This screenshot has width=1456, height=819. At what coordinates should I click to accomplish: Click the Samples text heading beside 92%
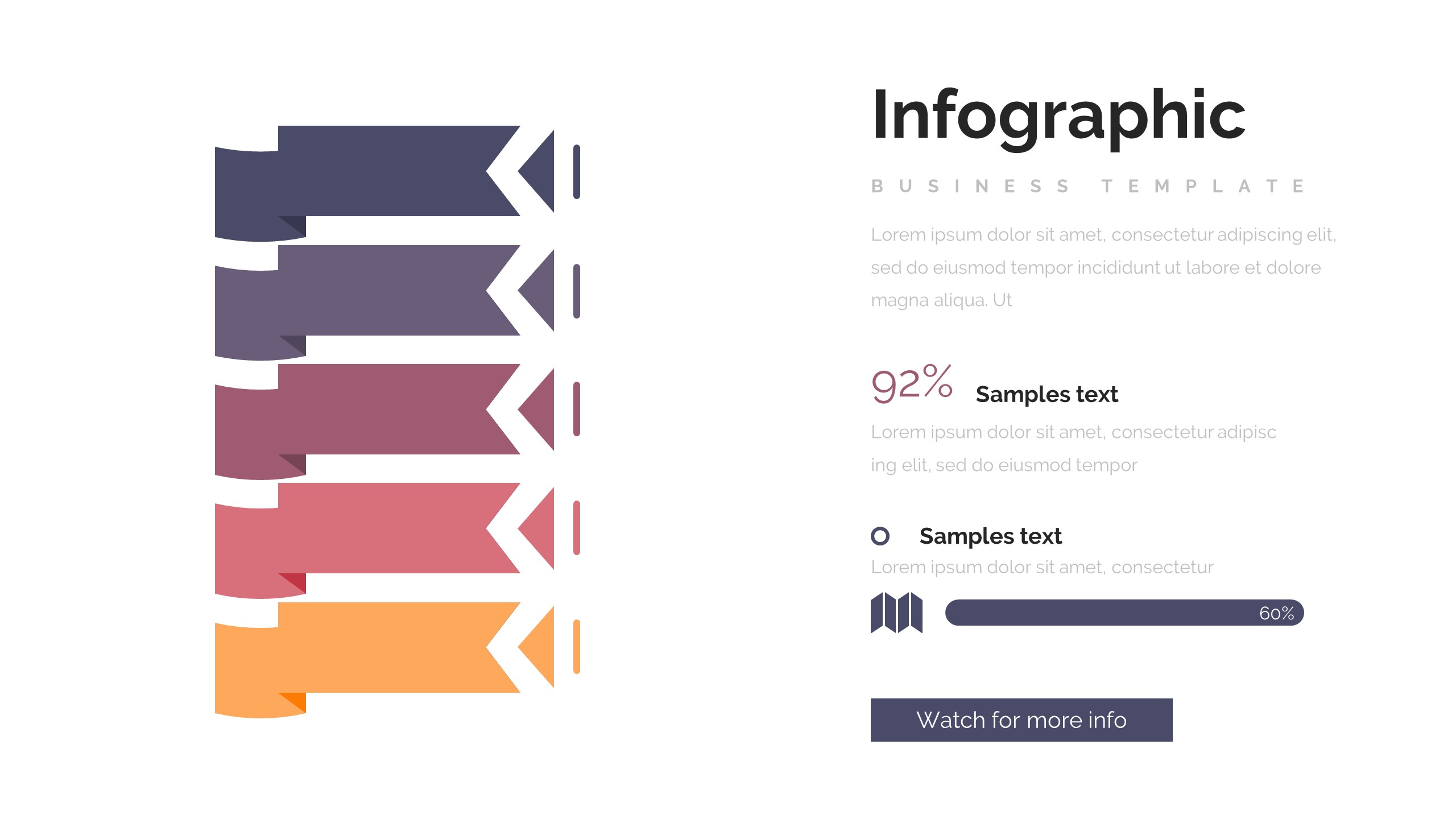coord(1046,394)
